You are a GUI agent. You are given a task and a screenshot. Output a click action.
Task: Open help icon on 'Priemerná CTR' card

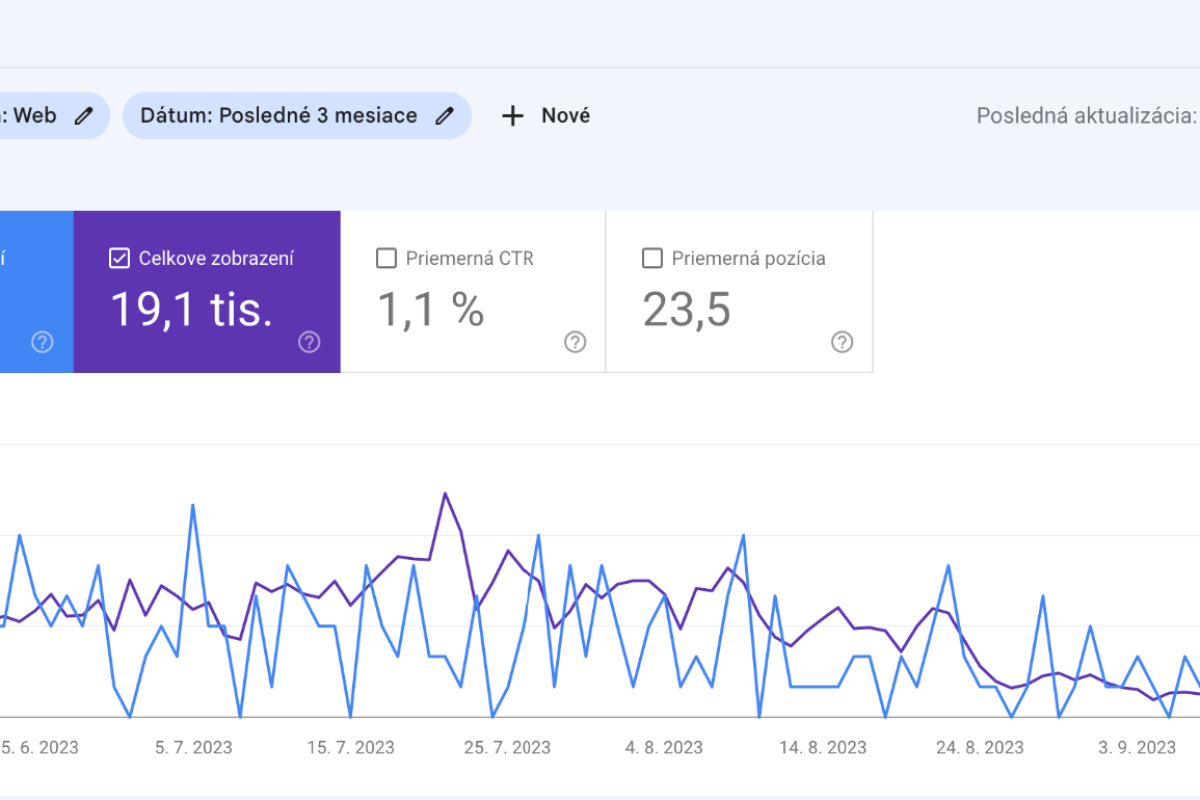point(575,343)
